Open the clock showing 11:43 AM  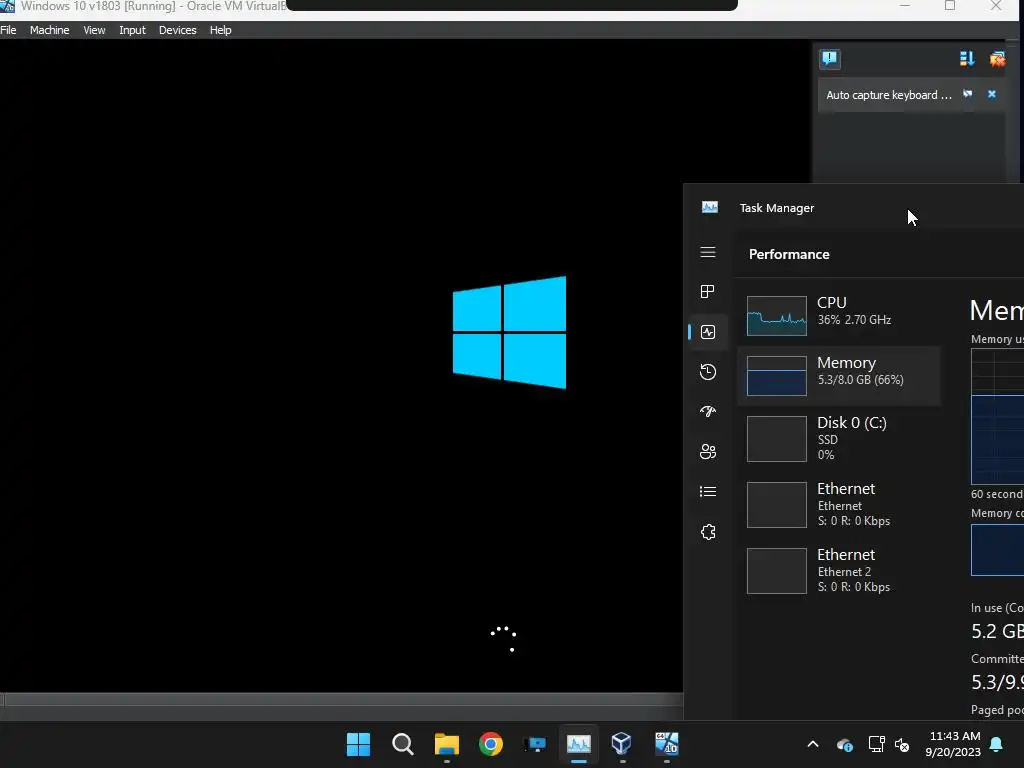[953, 744]
